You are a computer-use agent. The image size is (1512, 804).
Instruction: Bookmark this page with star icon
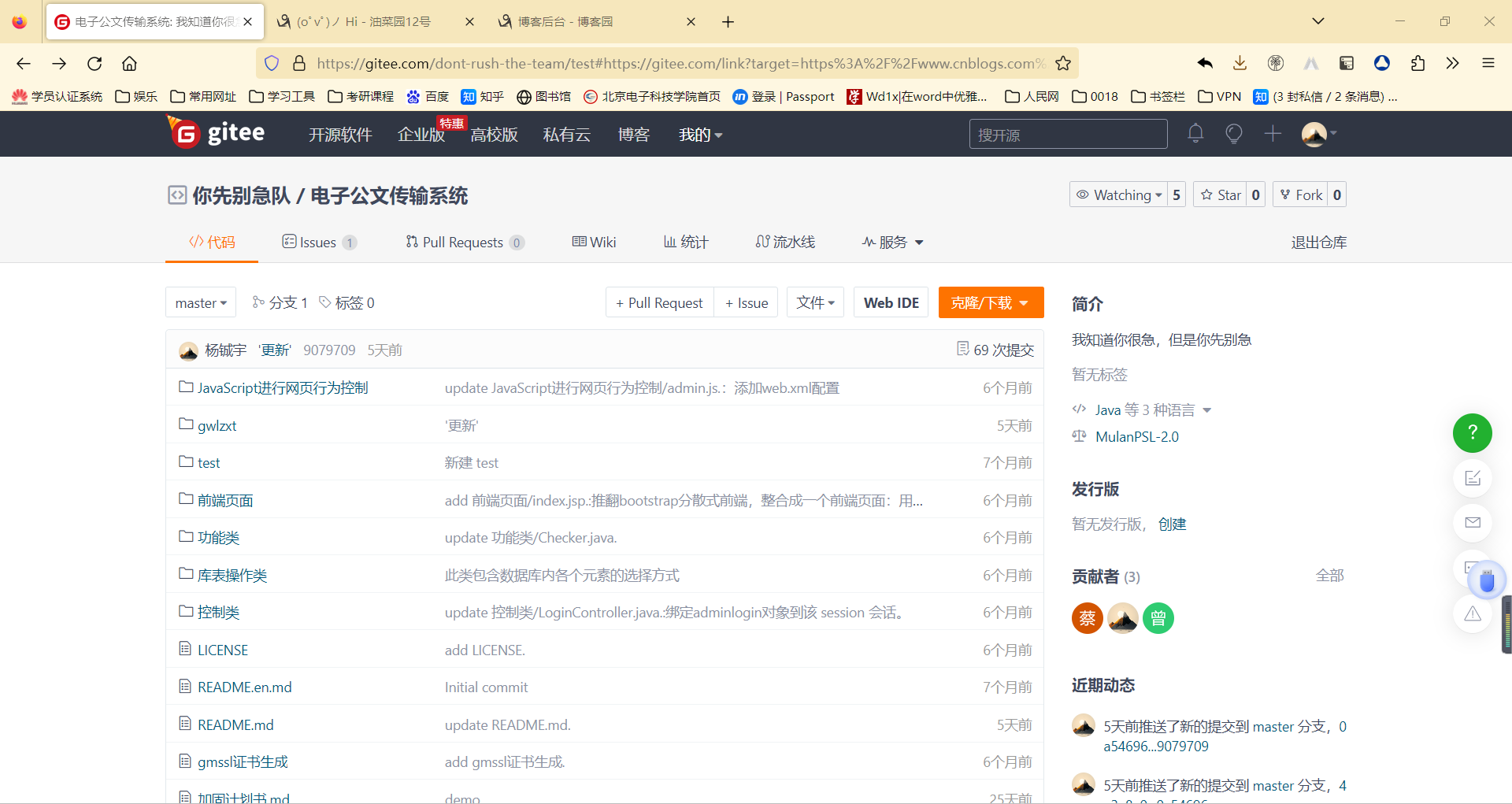click(1063, 63)
